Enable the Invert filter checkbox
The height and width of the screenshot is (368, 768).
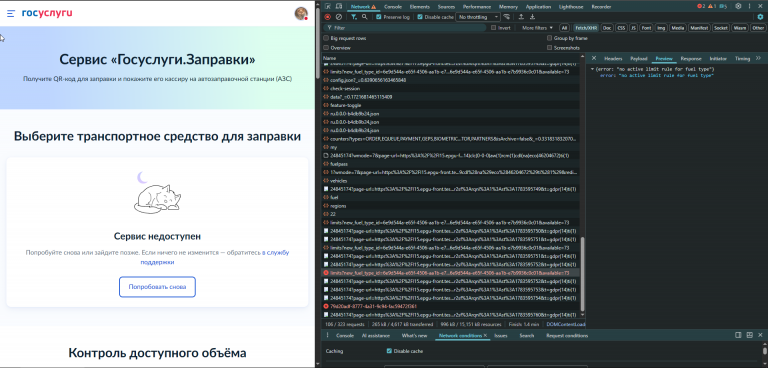point(494,28)
